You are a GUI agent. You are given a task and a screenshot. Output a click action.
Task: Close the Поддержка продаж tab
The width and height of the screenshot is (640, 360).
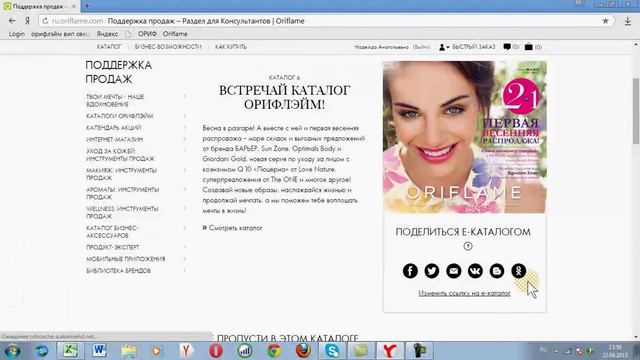click(74, 6)
